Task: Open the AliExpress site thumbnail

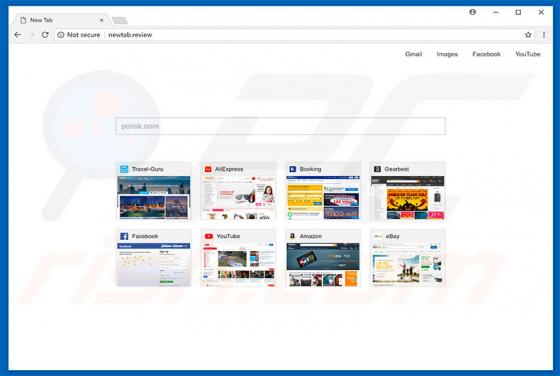Action: pyautogui.click(x=238, y=197)
